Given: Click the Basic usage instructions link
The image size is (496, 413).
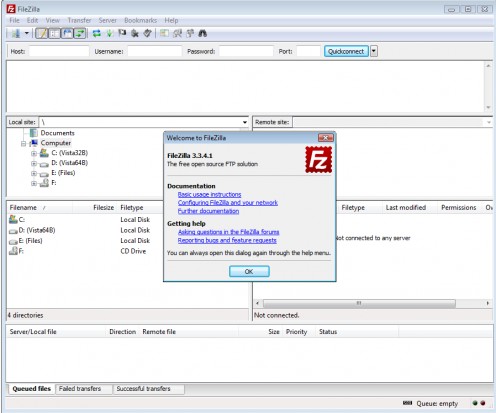Looking at the screenshot, I should click(x=209, y=194).
